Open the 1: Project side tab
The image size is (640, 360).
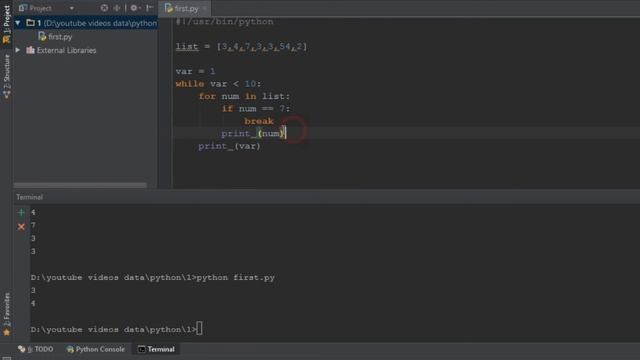(x=7, y=24)
